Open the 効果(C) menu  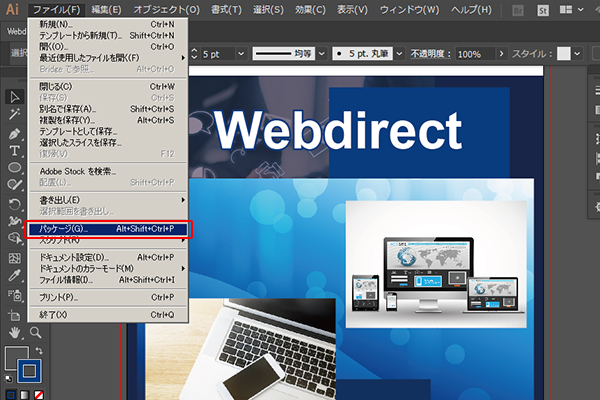point(310,10)
